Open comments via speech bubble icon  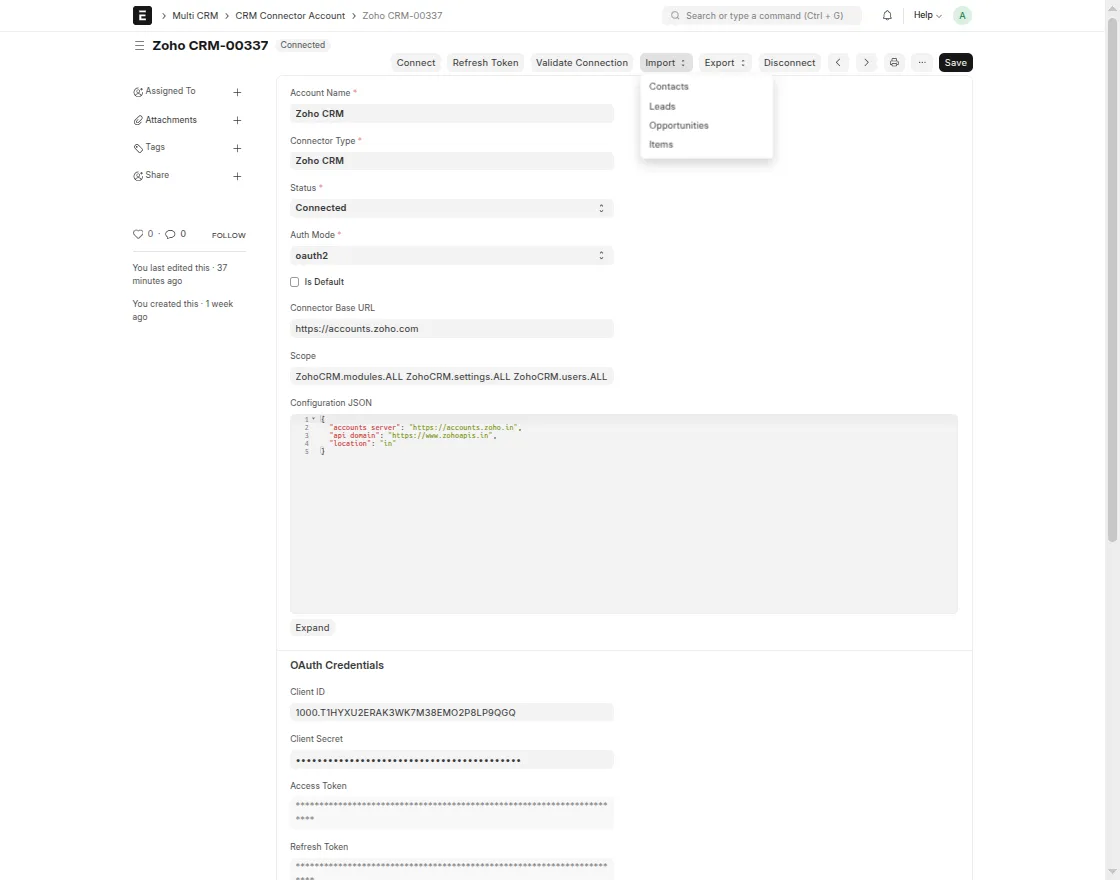tap(170, 234)
